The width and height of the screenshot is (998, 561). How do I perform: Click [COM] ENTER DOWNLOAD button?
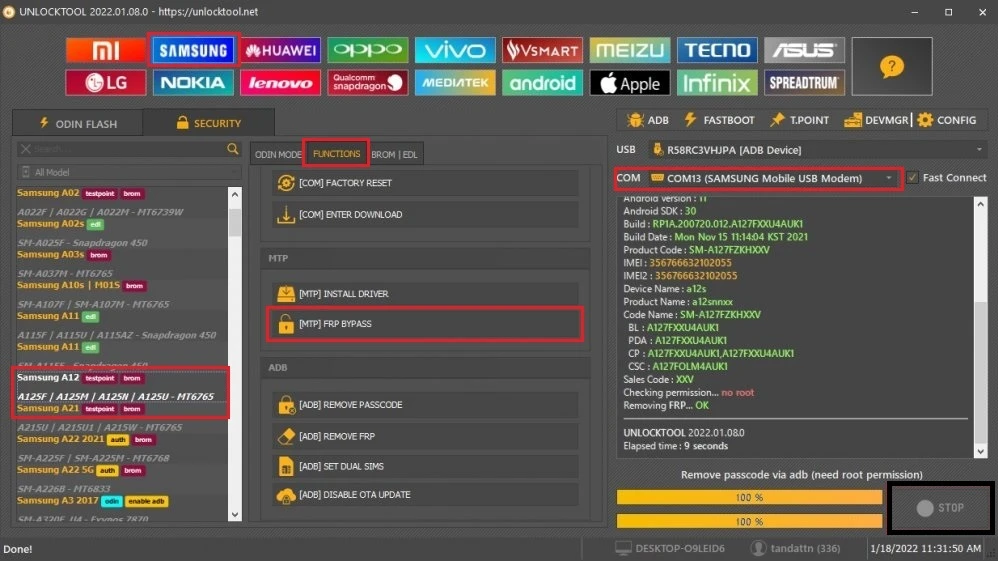tap(425, 215)
